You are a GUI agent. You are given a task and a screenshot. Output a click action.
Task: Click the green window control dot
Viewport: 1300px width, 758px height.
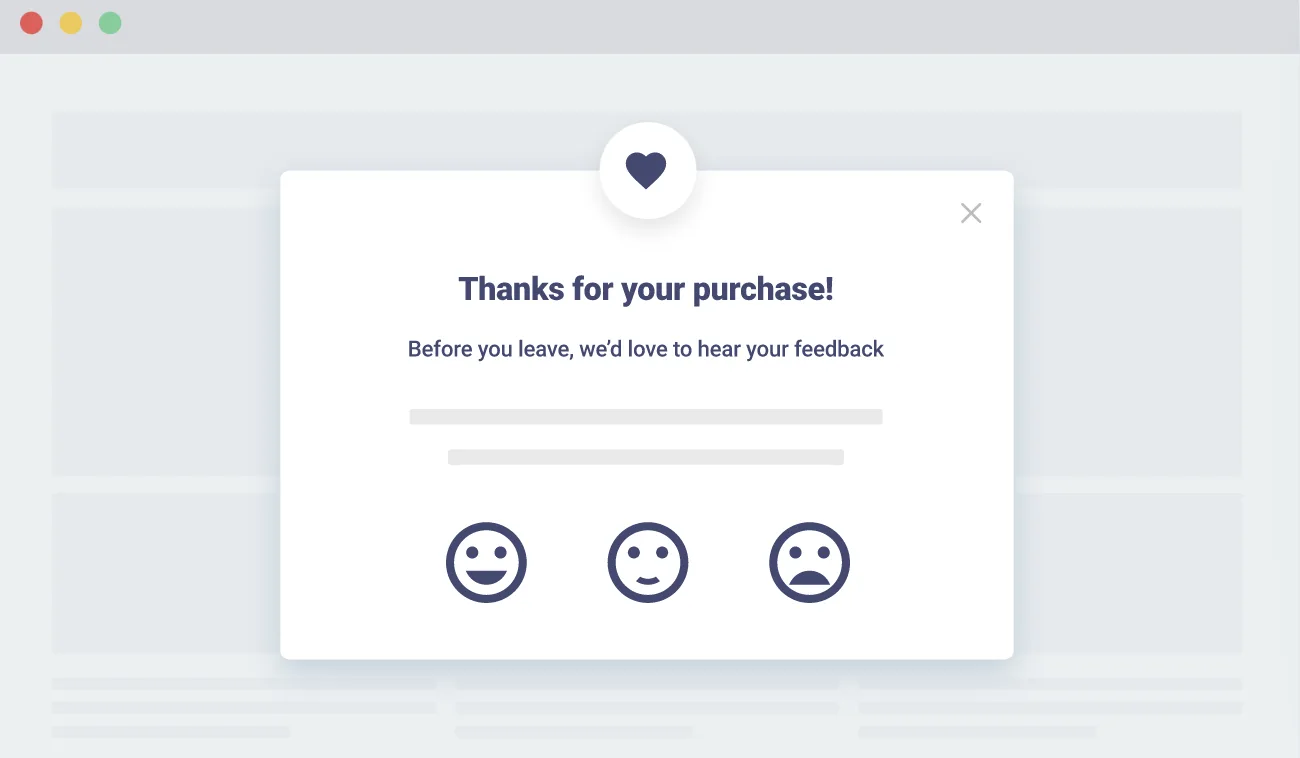[x=110, y=23]
